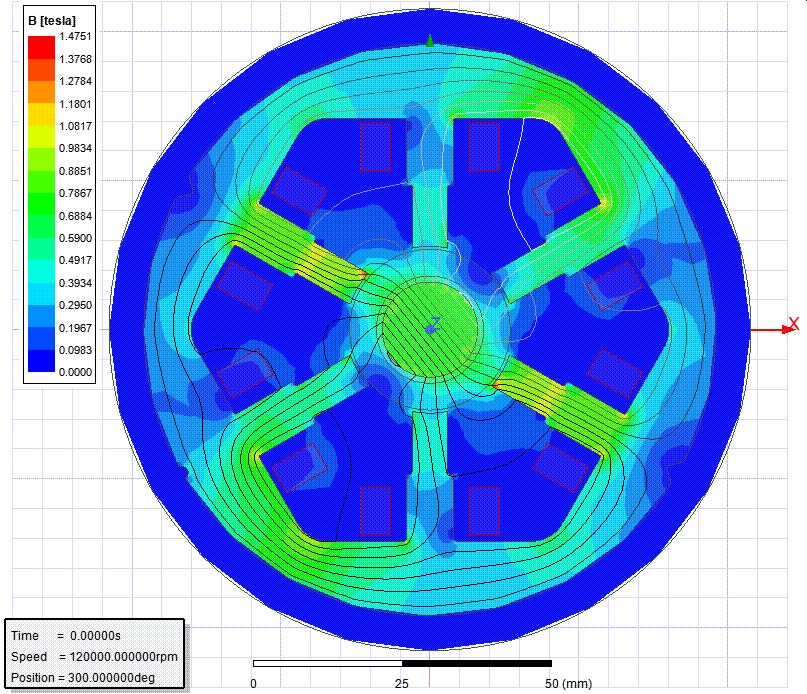Click the 0.3934 legend value
807x694 pixels.
75,283
